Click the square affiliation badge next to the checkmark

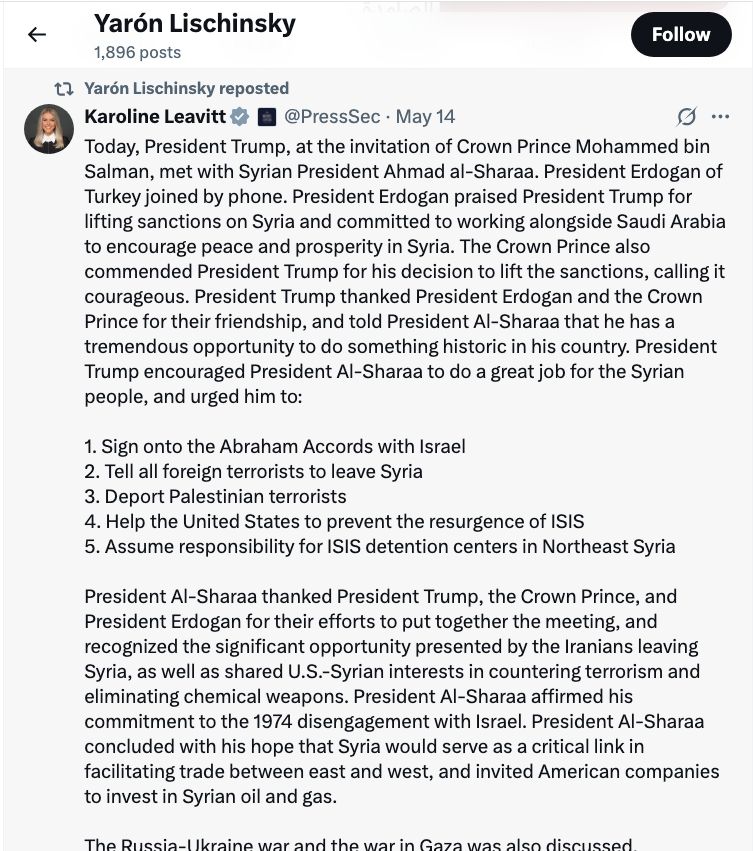267,117
